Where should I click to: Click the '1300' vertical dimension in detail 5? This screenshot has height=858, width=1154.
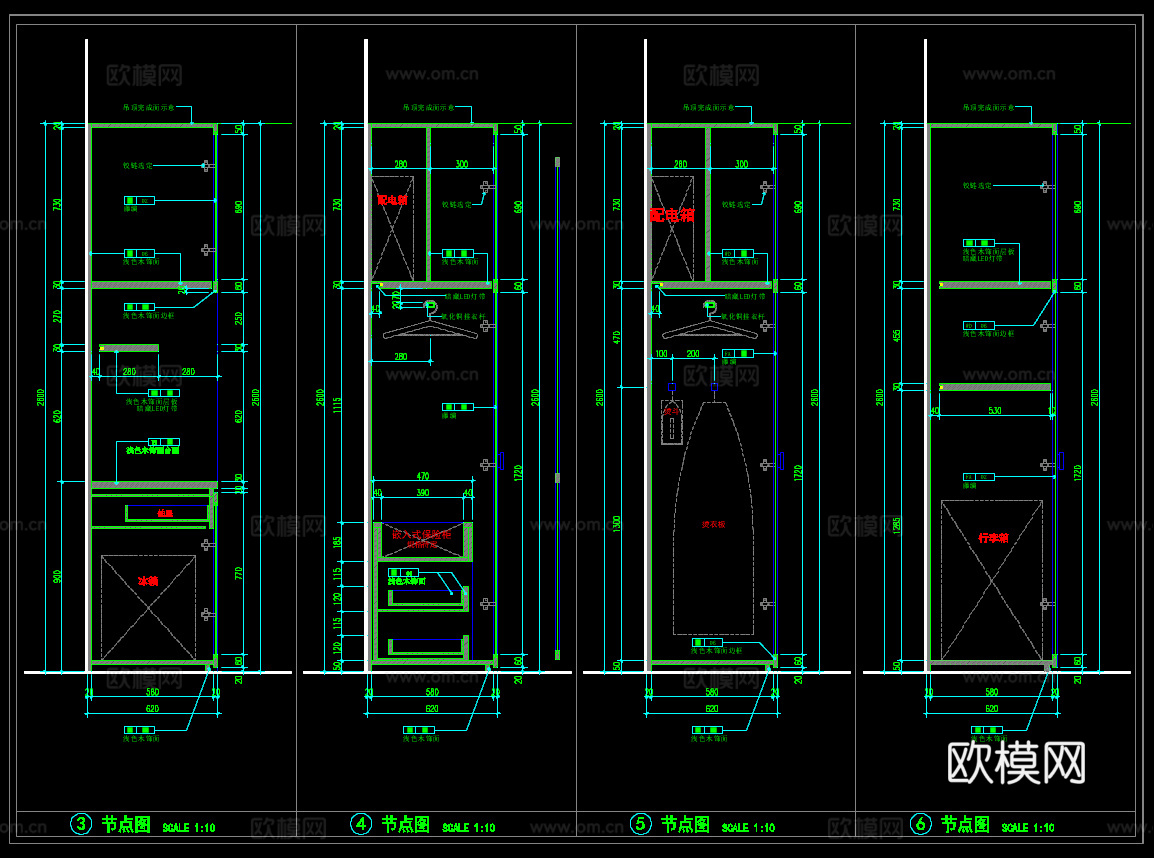coord(616,524)
